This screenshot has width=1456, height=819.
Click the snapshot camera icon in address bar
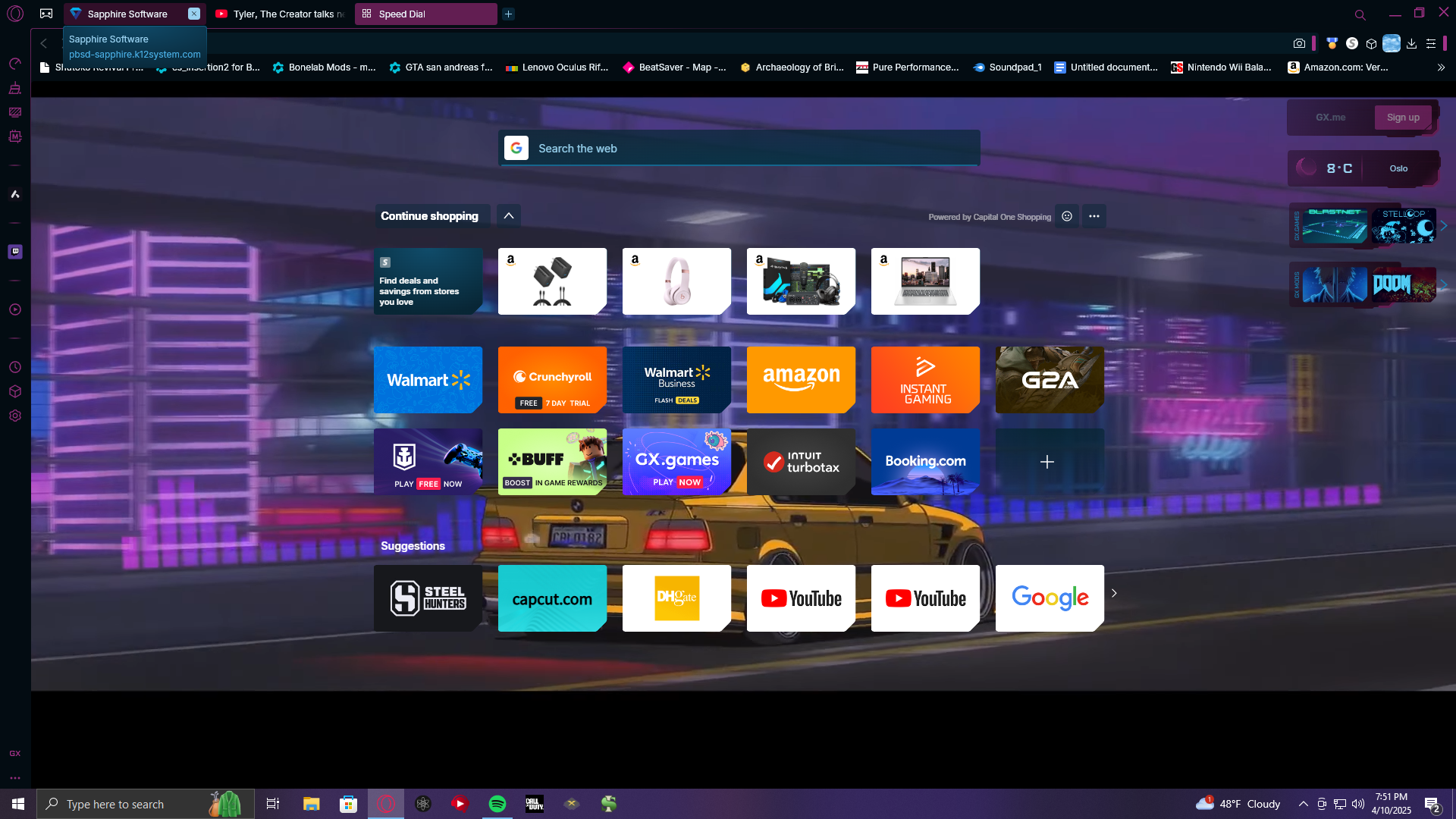1299,44
